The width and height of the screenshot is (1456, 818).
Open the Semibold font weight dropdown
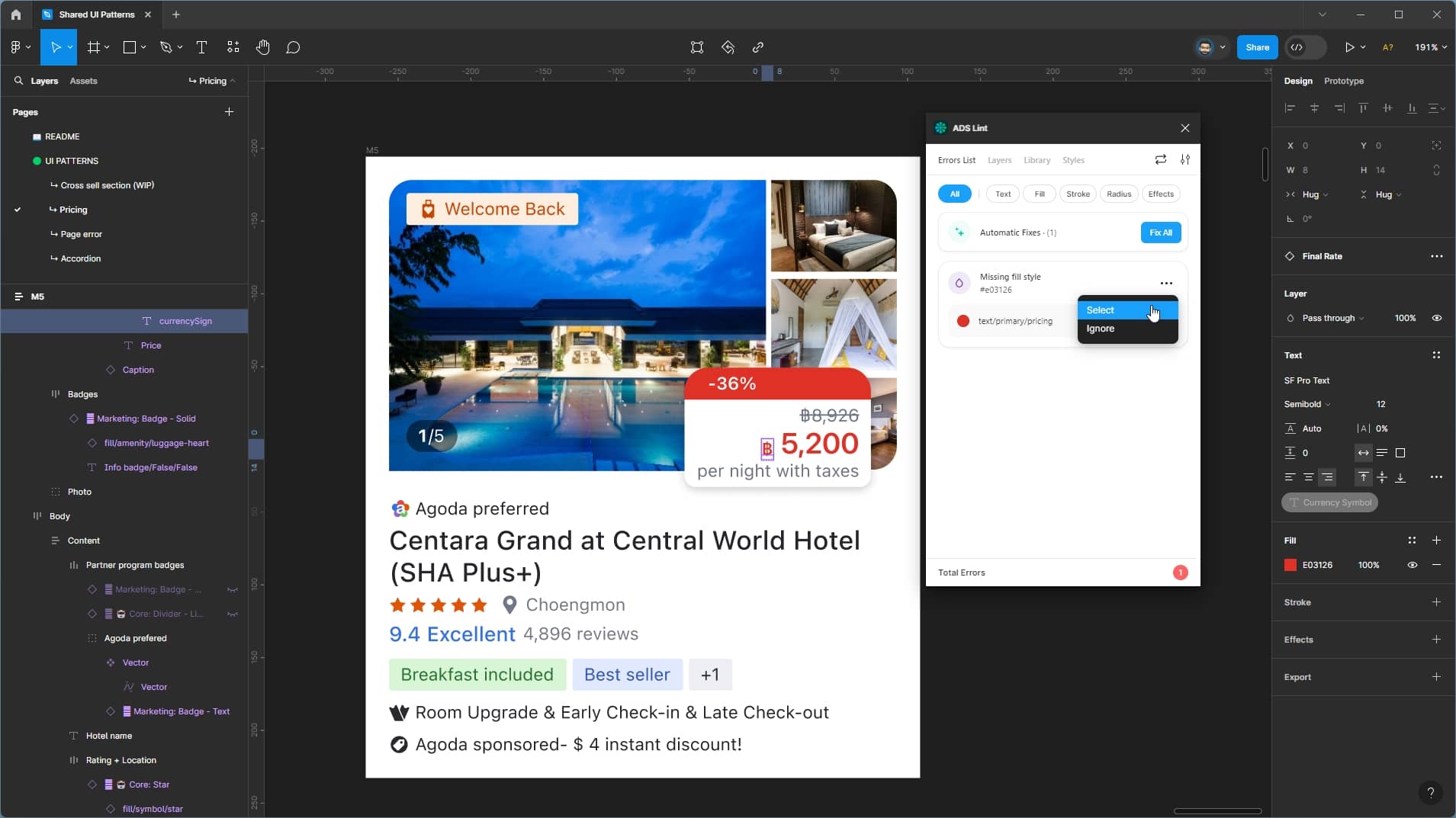point(1307,404)
